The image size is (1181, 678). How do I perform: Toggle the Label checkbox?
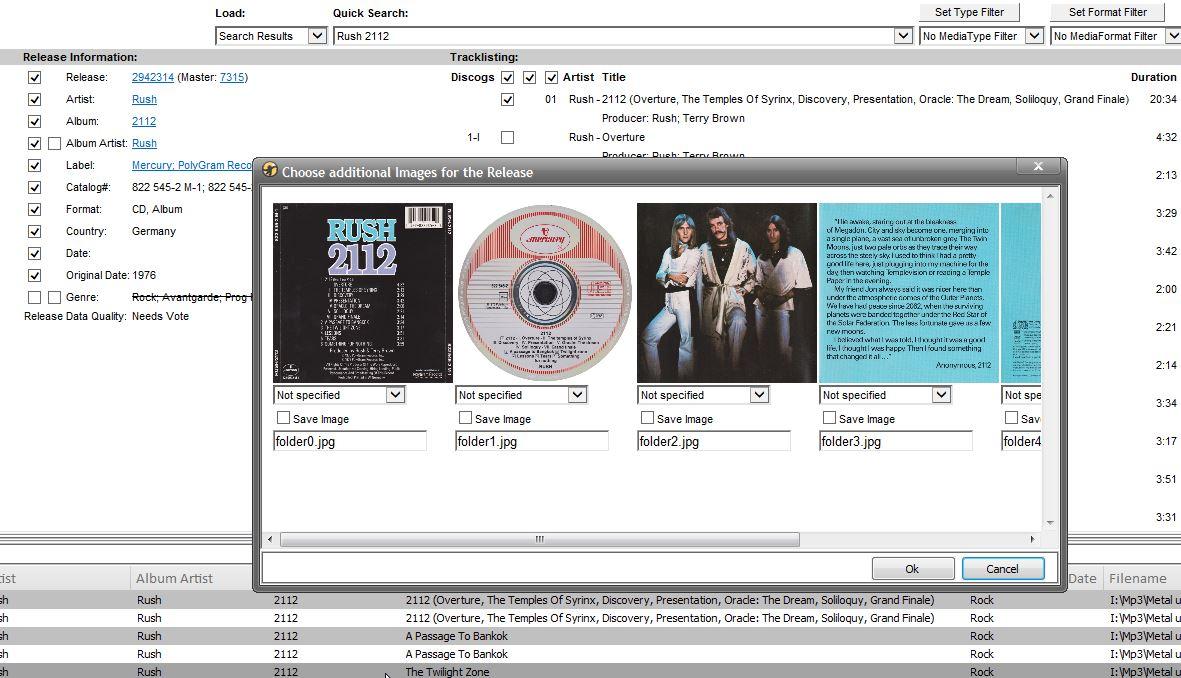(x=35, y=165)
